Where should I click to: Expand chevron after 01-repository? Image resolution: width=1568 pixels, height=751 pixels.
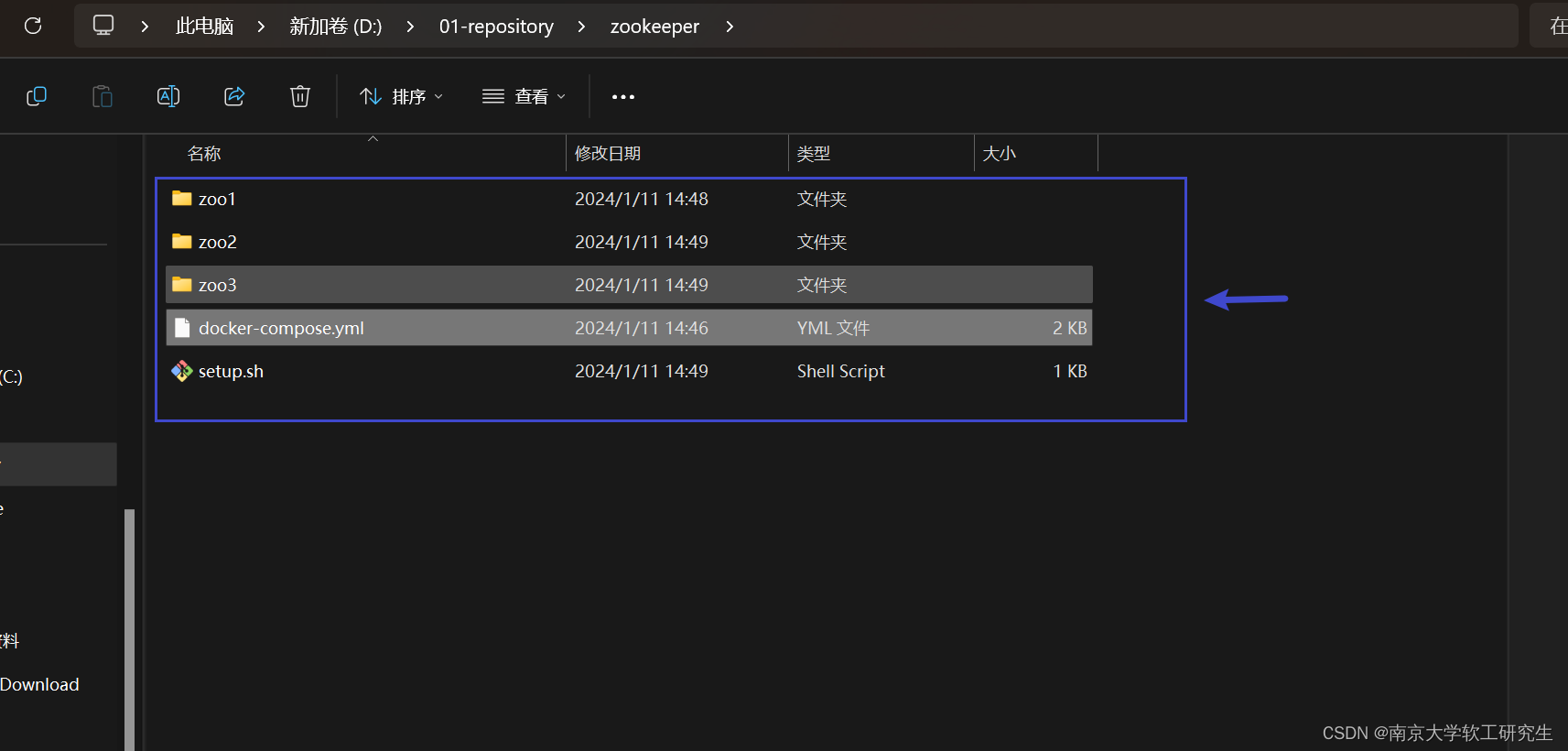[x=581, y=27]
